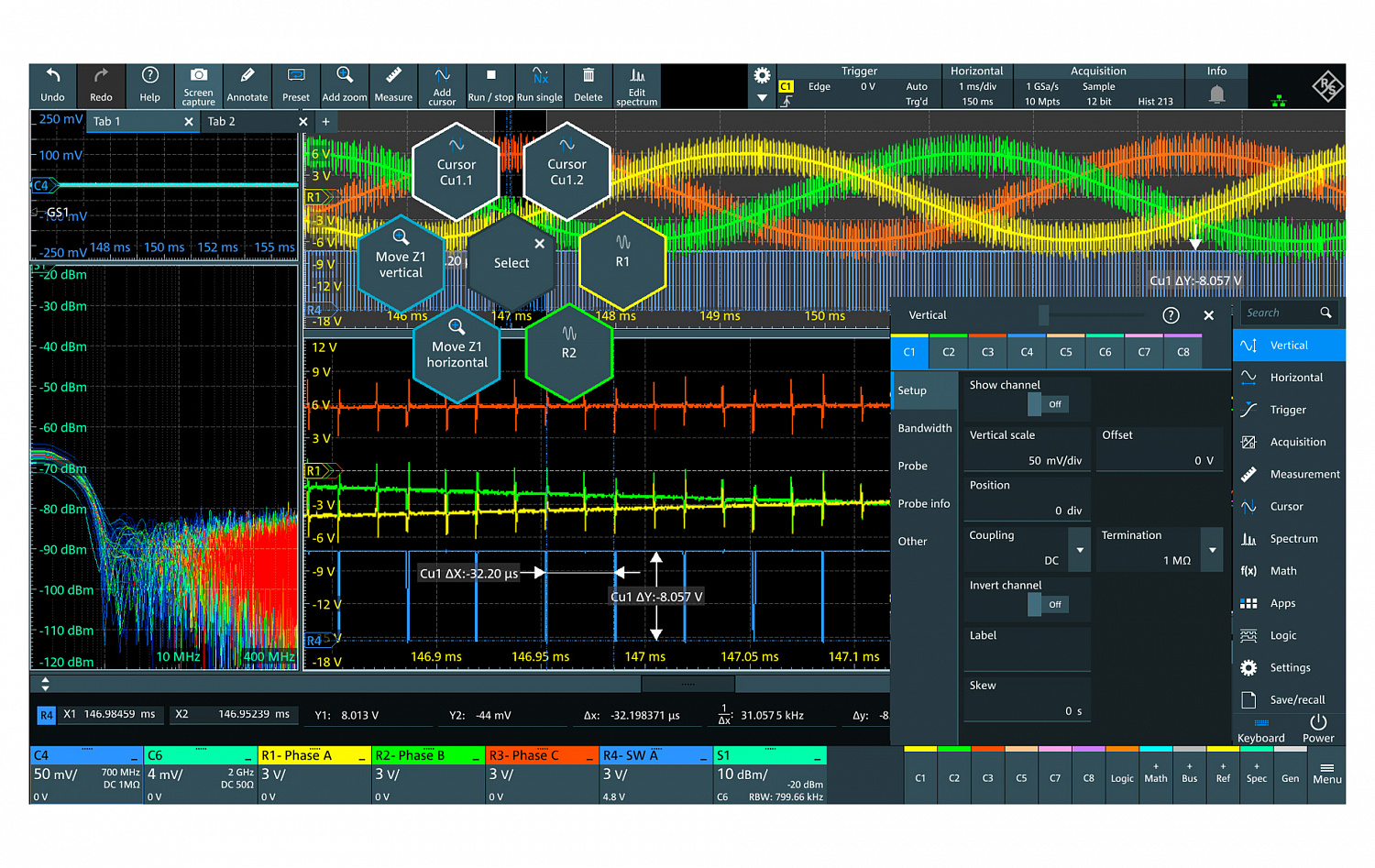Click the Undo toolbar icon

(52, 85)
